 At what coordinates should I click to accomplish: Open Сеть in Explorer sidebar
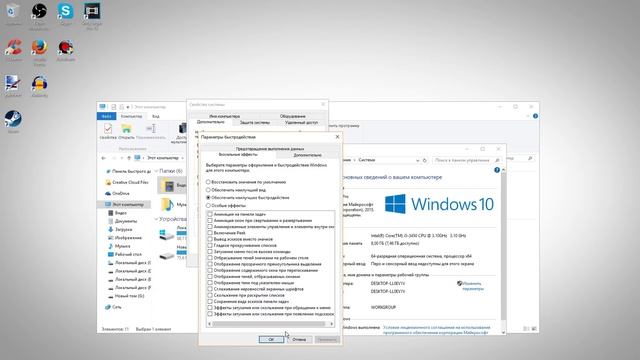point(113,307)
